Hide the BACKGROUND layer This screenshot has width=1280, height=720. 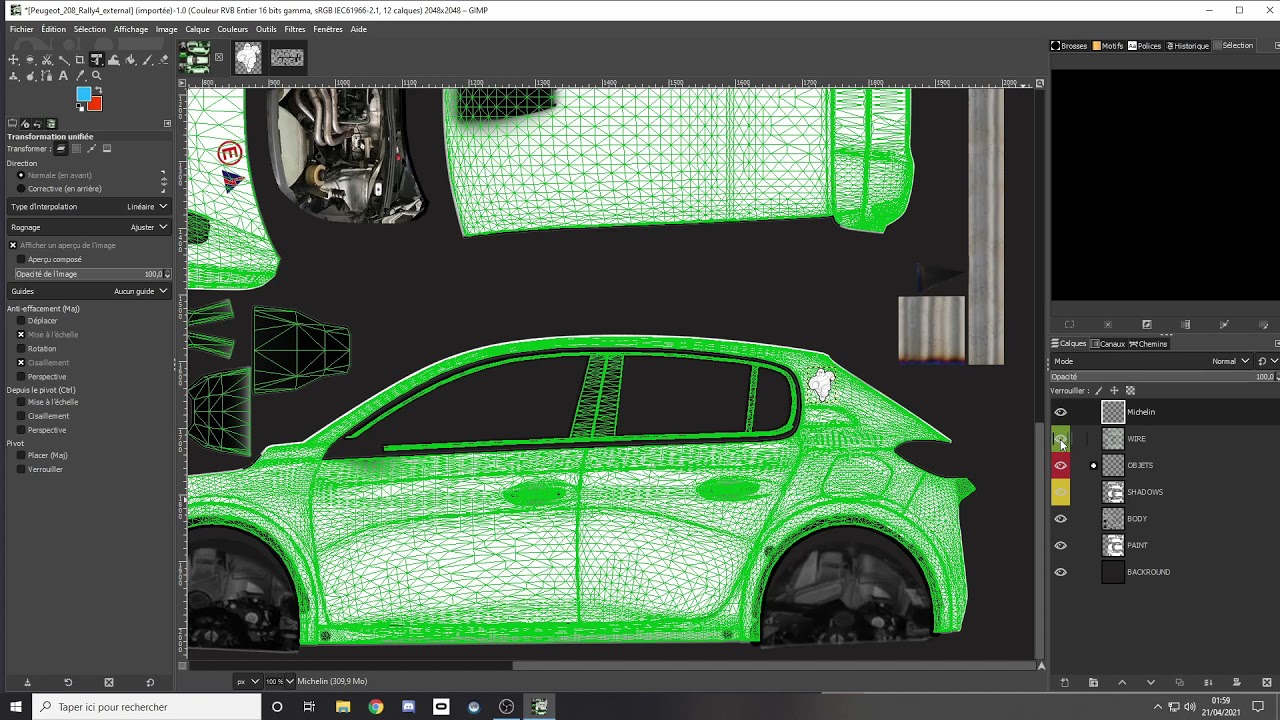coord(1061,572)
